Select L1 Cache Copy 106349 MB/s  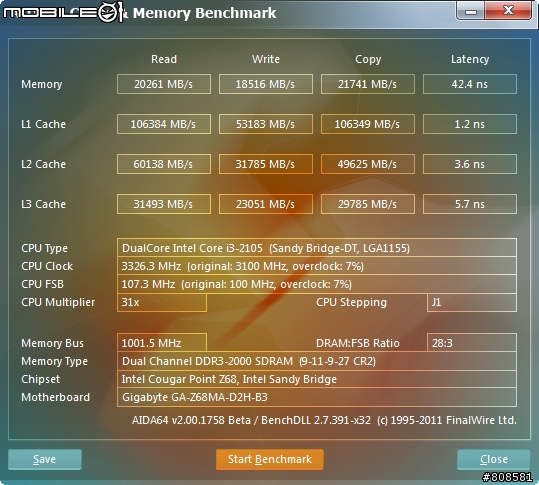click(x=368, y=124)
